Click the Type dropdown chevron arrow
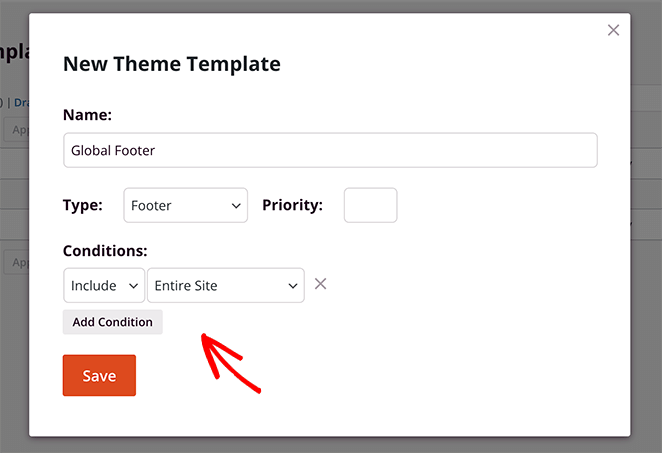This screenshot has height=453, width=662. click(237, 206)
